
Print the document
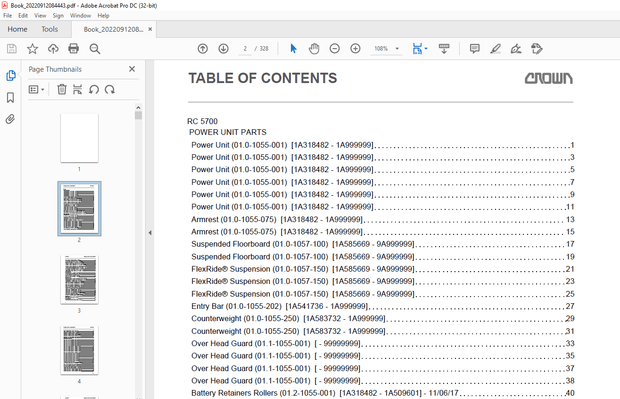click(x=74, y=49)
